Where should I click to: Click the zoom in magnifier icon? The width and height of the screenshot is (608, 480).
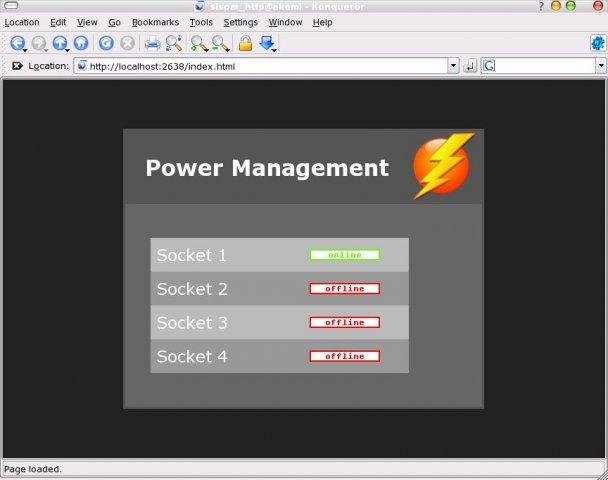pos(199,43)
